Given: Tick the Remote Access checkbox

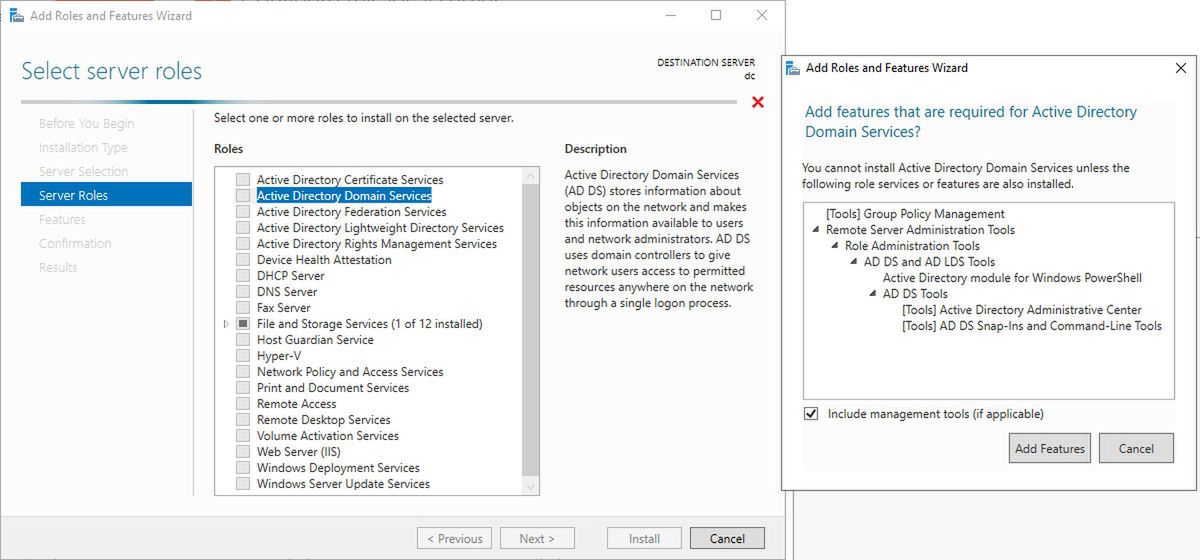Looking at the screenshot, I should [243, 404].
